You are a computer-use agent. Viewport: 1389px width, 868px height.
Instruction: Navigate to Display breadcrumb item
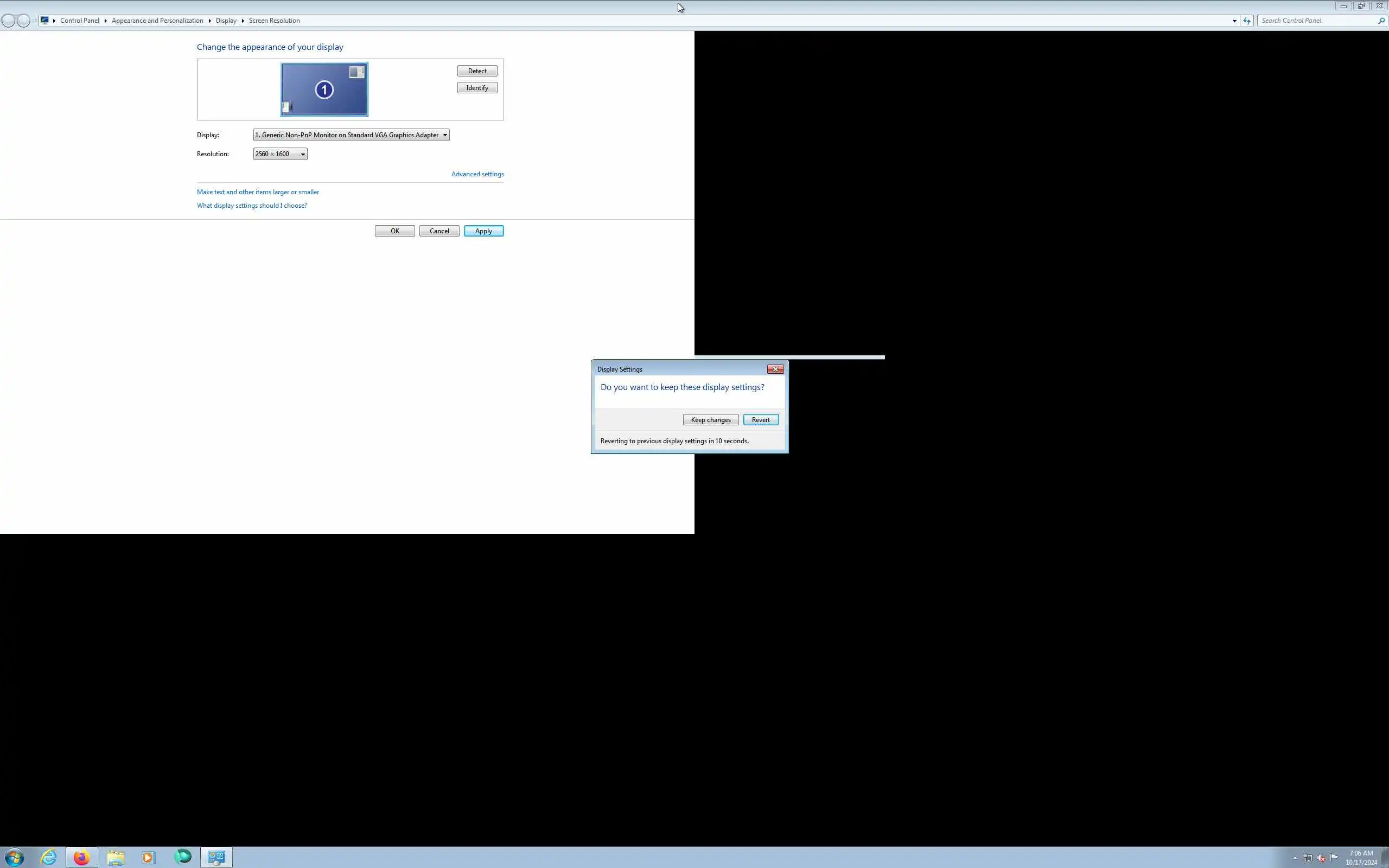(x=226, y=21)
